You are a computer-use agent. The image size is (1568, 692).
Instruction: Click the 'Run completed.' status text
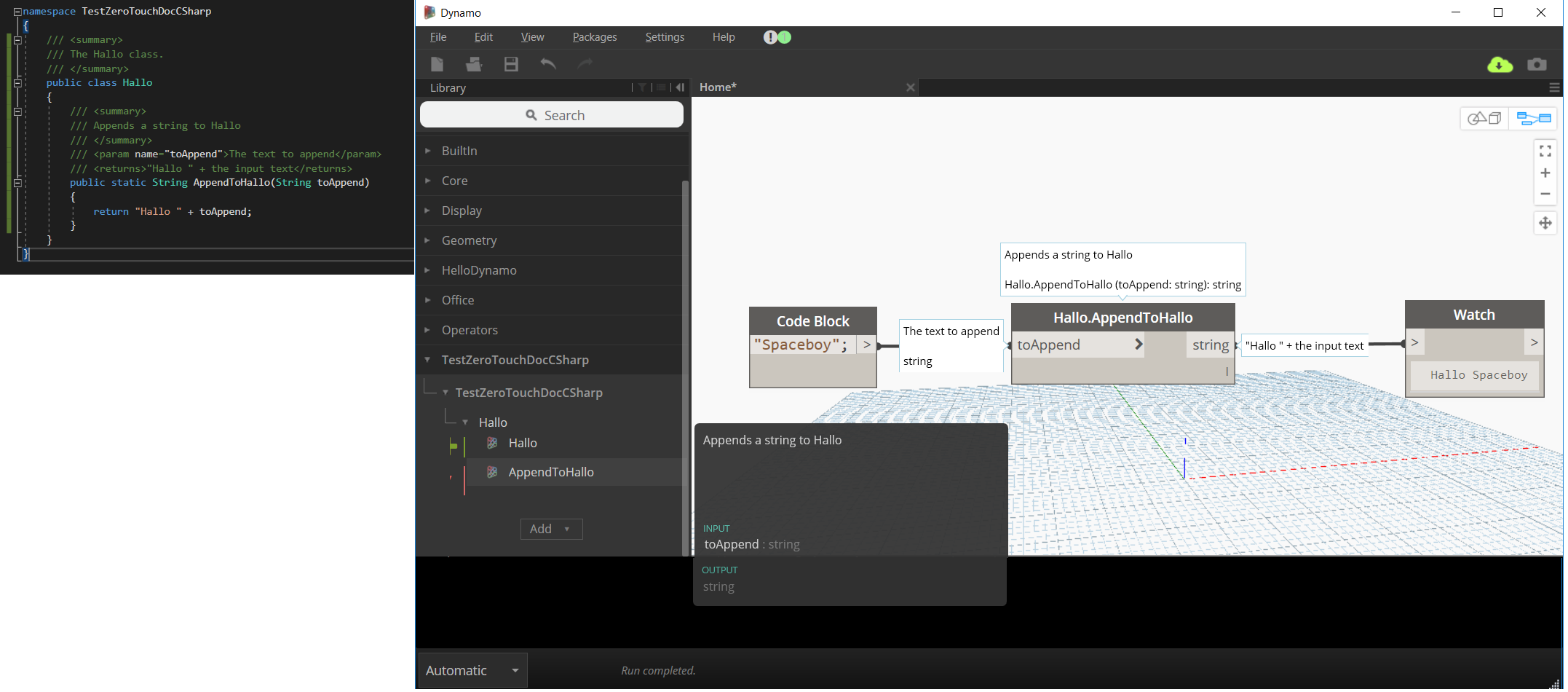[658, 671]
